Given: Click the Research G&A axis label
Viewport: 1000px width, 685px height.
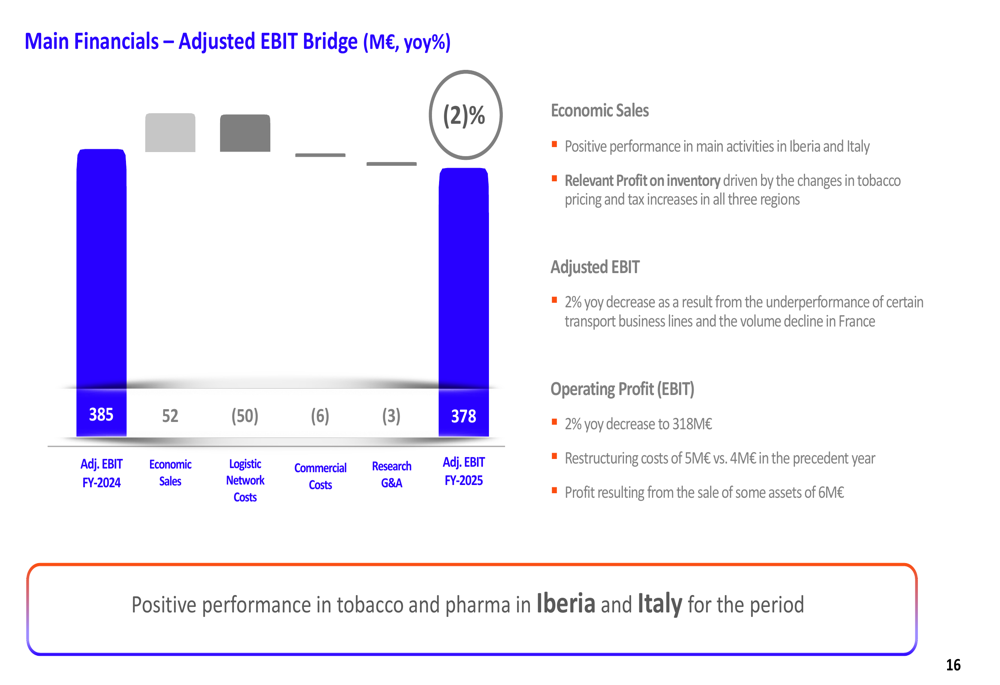Looking at the screenshot, I should tap(391, 474).
